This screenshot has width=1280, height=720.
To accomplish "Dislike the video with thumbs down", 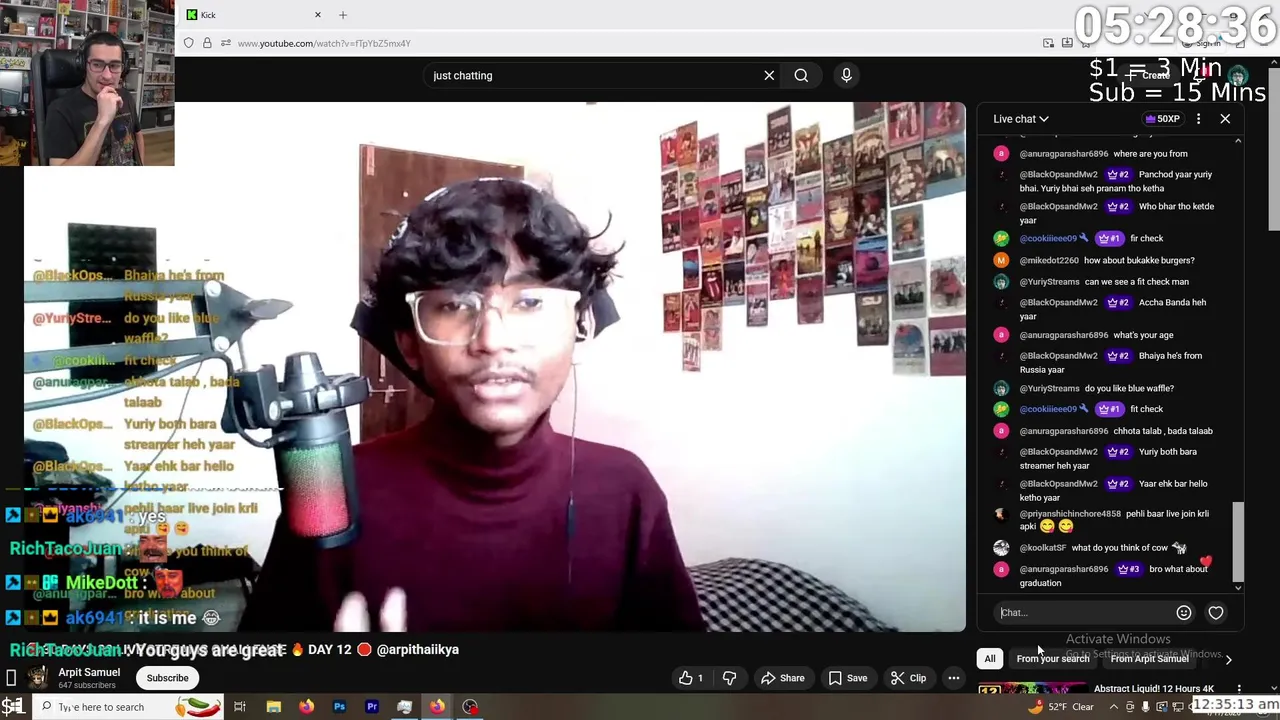I will click(x=729, y=678).
